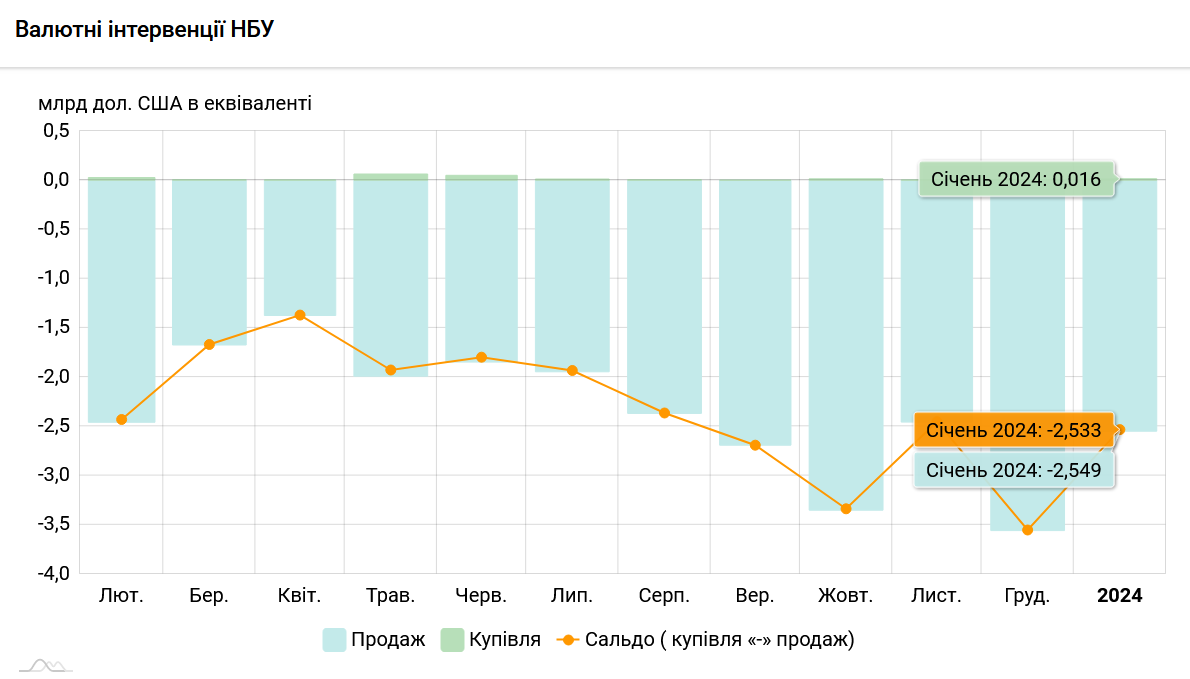Click the orange Сальдо legend marker

(x=568, y=640)
